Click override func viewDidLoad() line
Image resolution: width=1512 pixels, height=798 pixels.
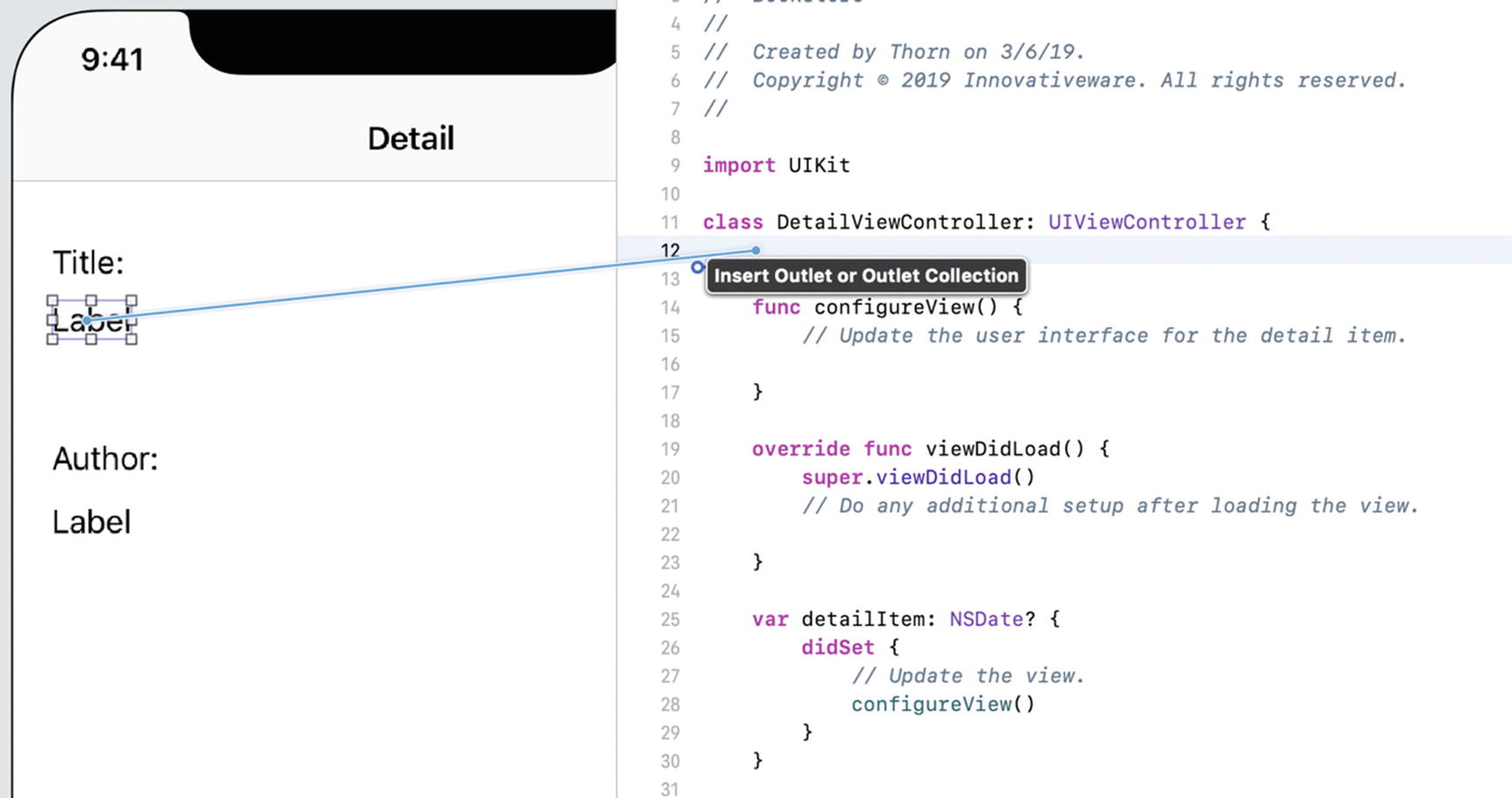931,449
